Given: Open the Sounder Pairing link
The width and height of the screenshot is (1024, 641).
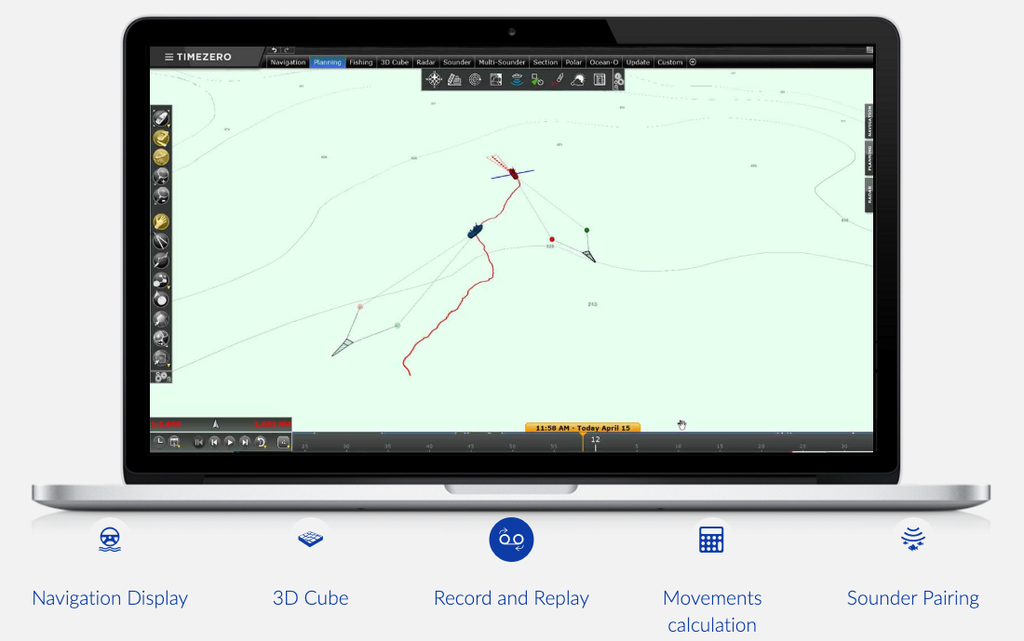Looking at the screenshot, I should 912,598.
